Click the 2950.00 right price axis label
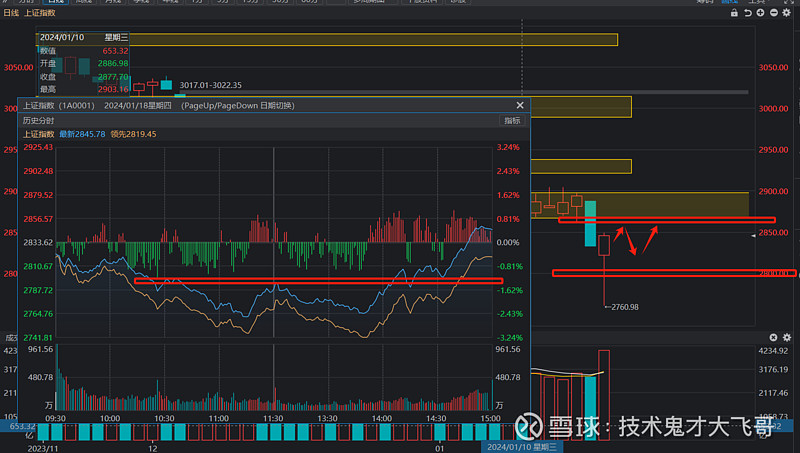Viewport: 800px width, 453px height. 773,150
